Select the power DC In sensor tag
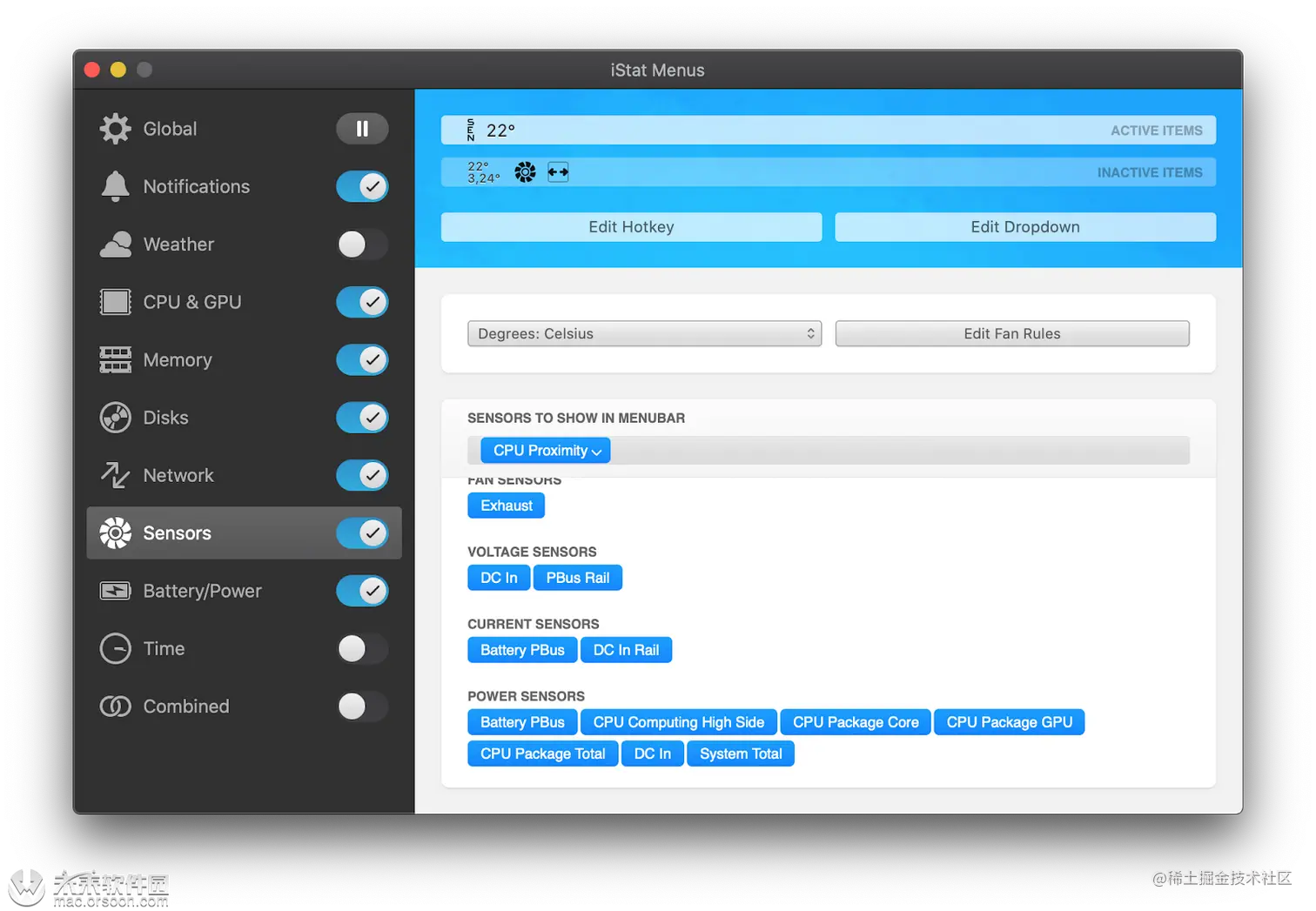1316x911 pixels. tap(653, 754)
